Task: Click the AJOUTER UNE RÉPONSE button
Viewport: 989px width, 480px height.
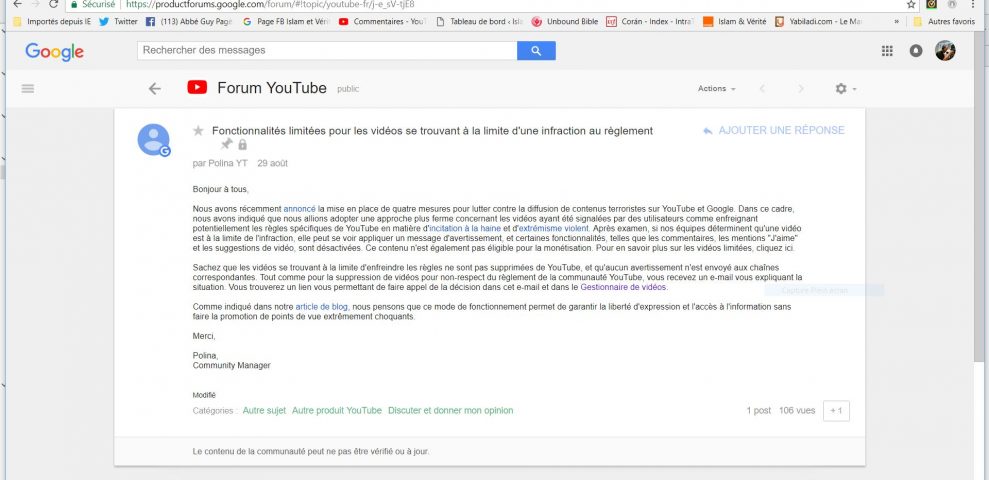Action: (773, 131)
